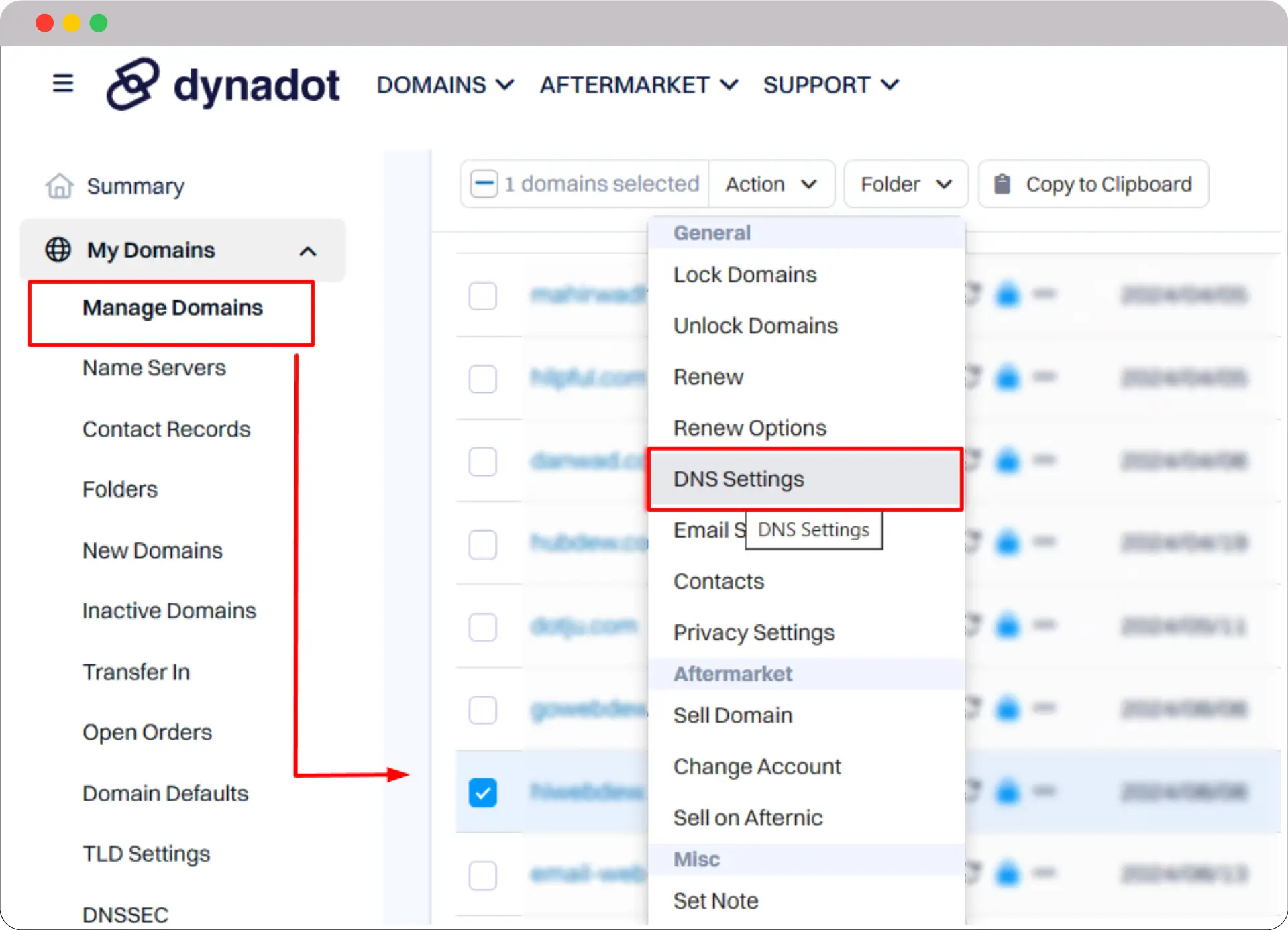This screenshot has width=1288, height=930.
Task: Go to Manage Domains in the sidebar
Action: tap(172, 307)
